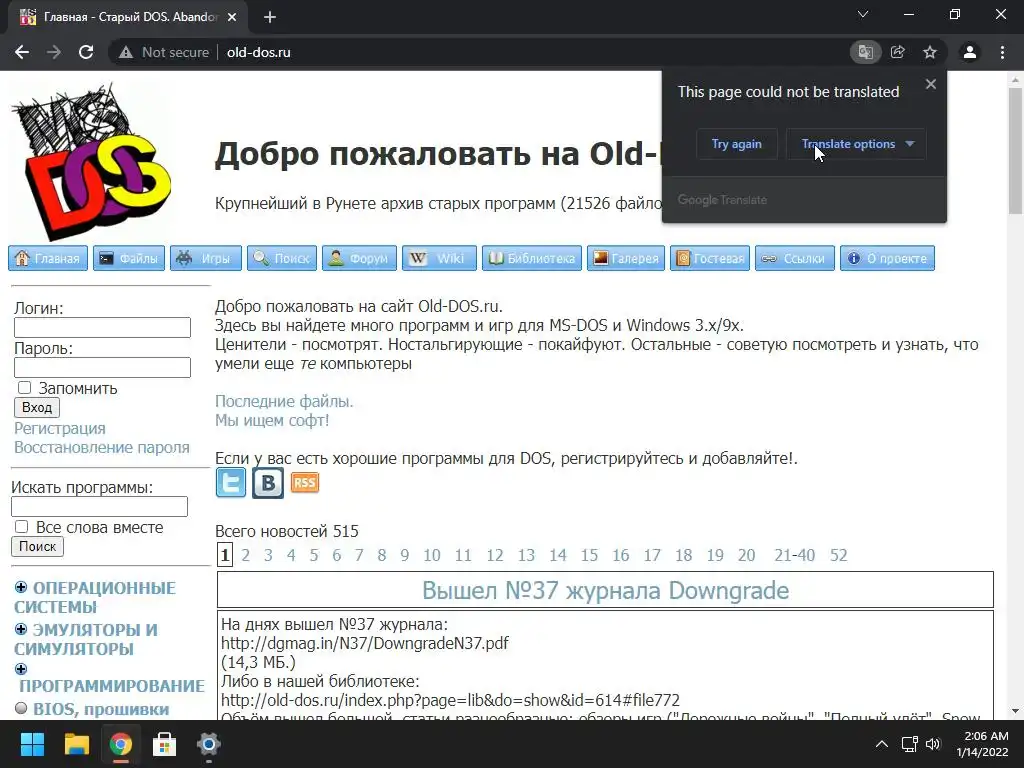Click Chrome icon in the taskbar

point(120,744)
